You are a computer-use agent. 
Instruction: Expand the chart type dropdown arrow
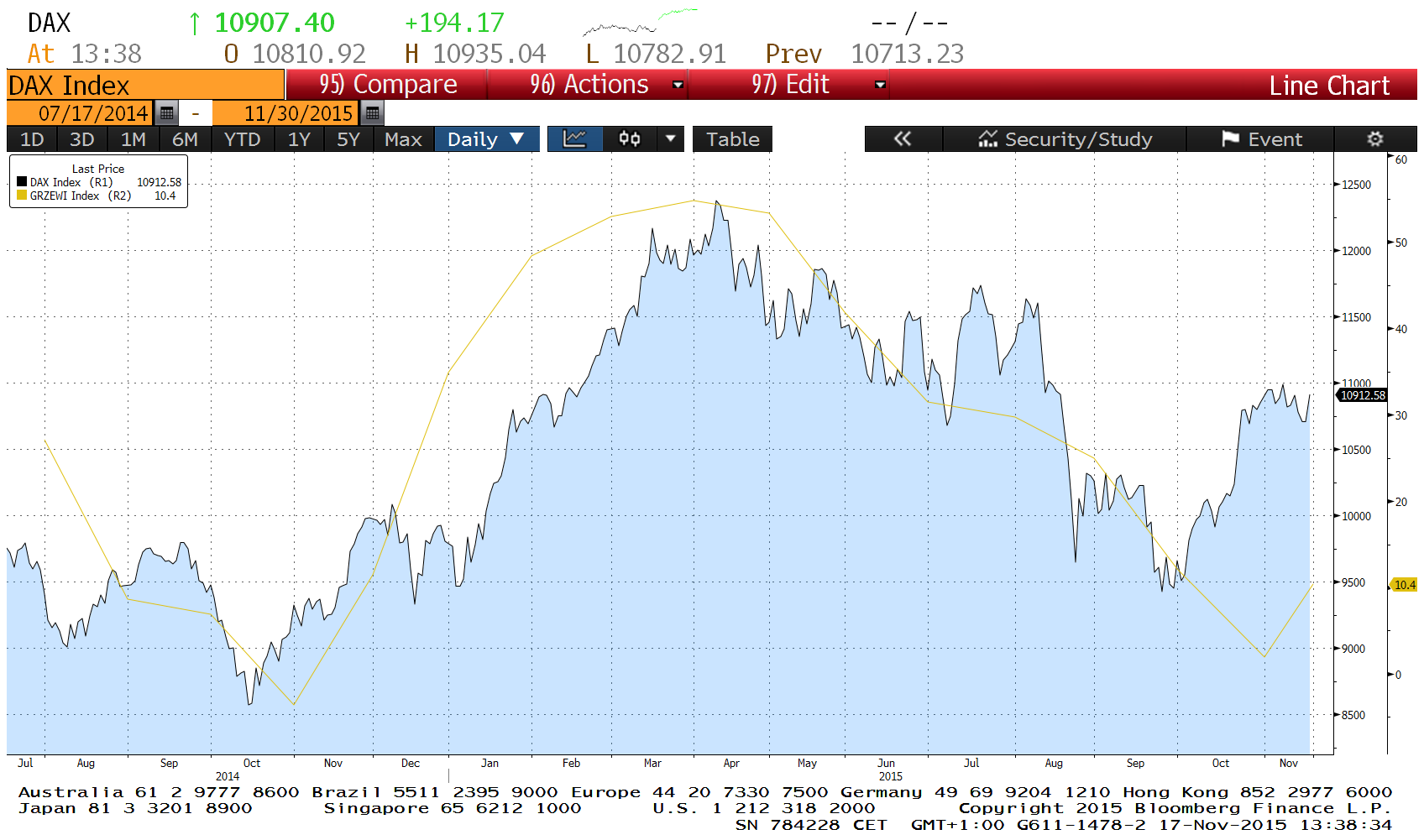pyautogui.click(x=670, y=139)
